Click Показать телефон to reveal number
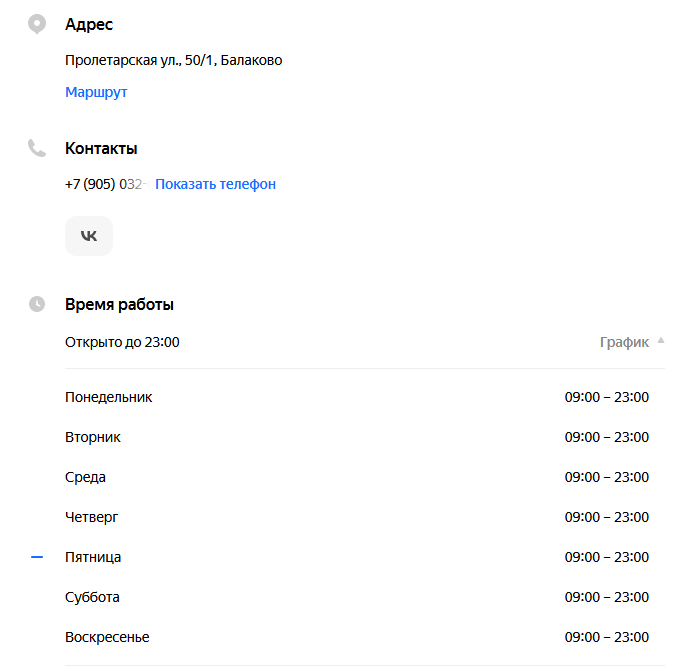Image resolution: width=698 pixels, height=669 pixels. [x=215, y=184]
